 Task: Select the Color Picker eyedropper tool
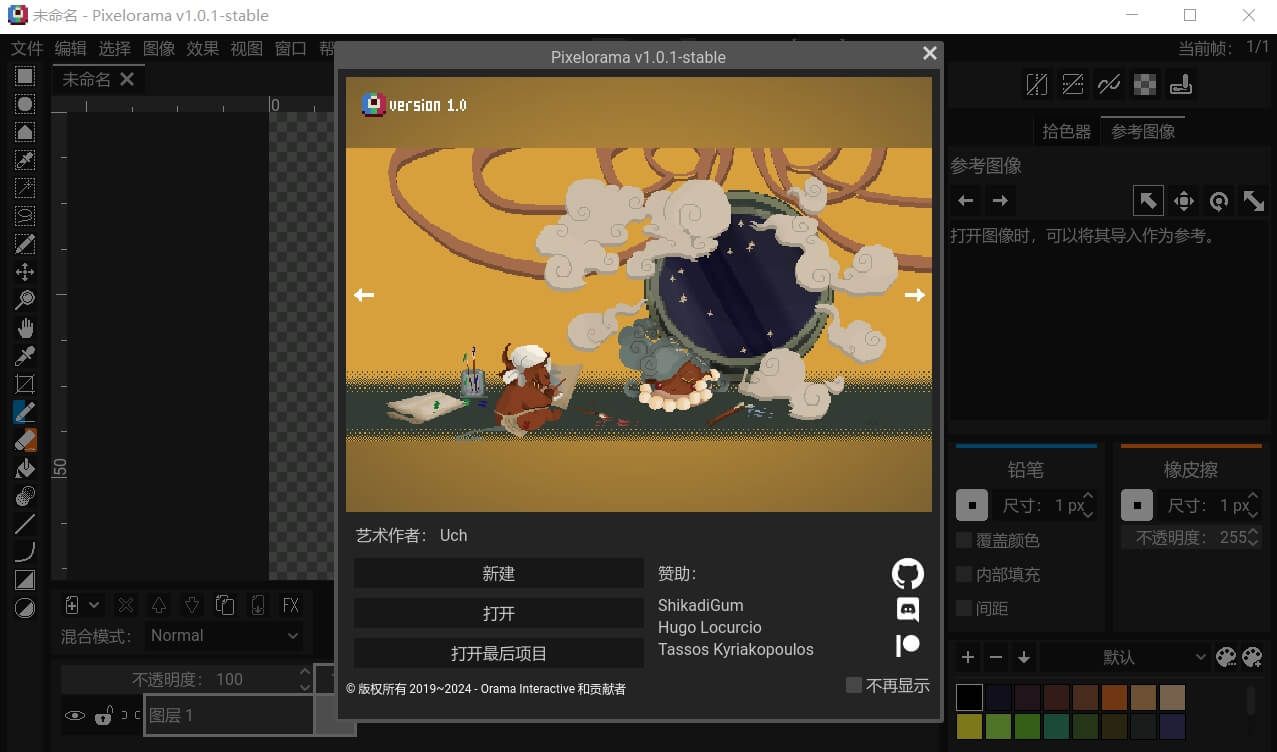(25, 356)
